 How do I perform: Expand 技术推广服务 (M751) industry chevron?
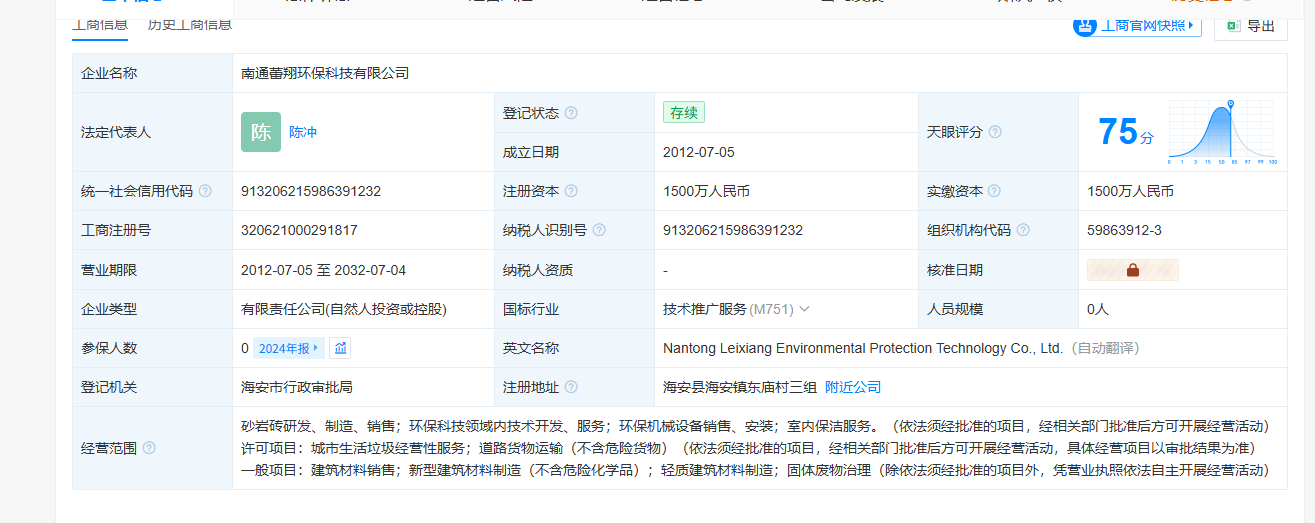805,309
